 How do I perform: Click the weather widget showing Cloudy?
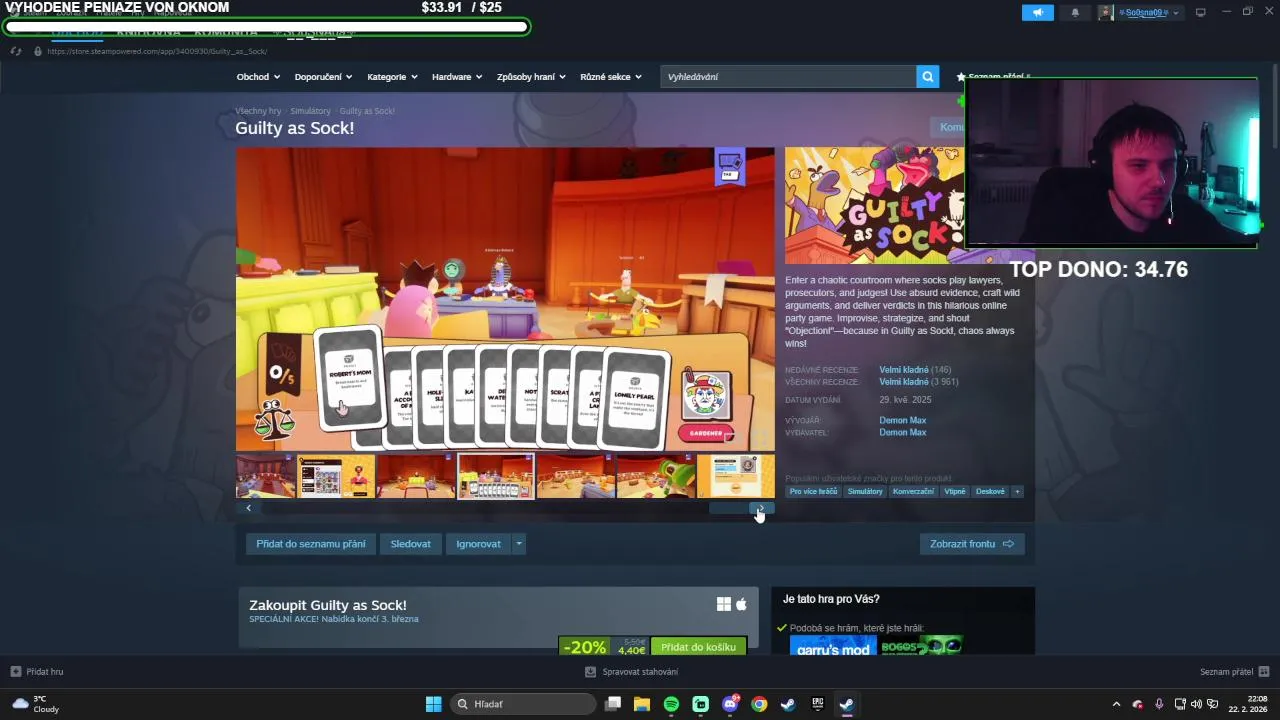pos(36,704)
